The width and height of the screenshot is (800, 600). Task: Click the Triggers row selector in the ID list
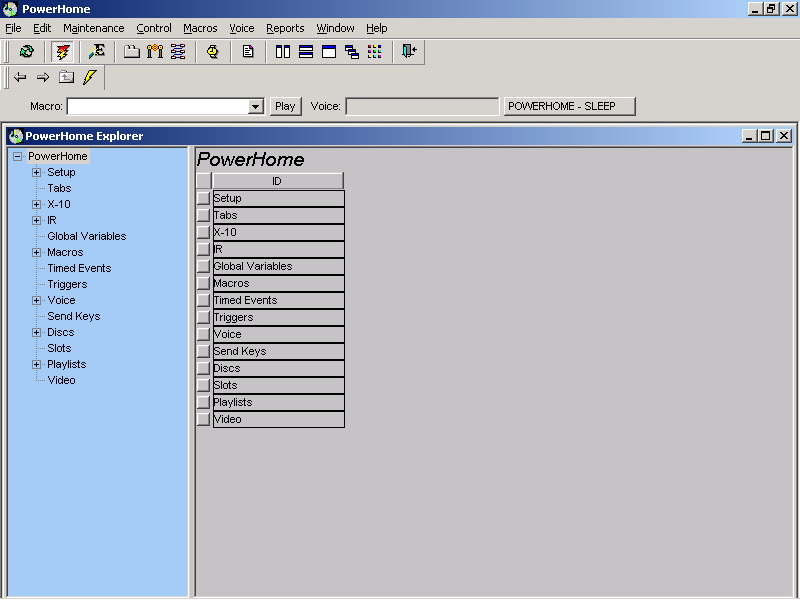pos(204,317)
